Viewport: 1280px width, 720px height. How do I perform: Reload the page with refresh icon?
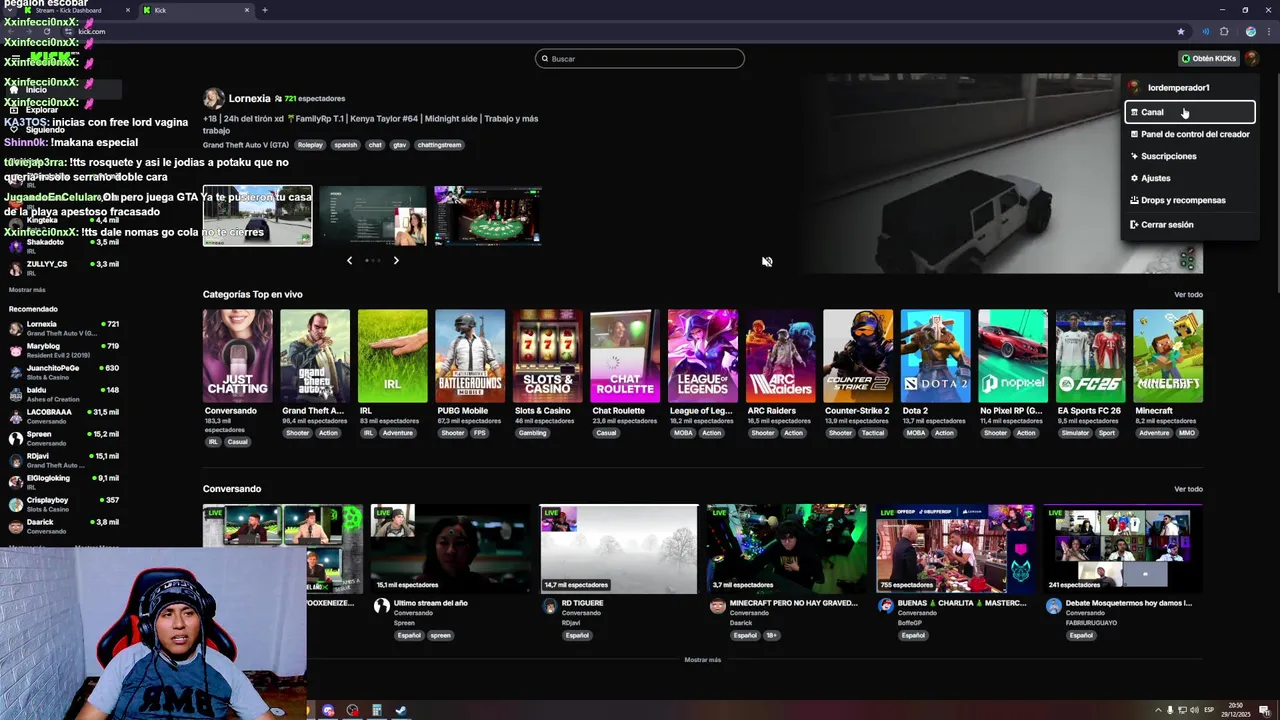[46, 31]
